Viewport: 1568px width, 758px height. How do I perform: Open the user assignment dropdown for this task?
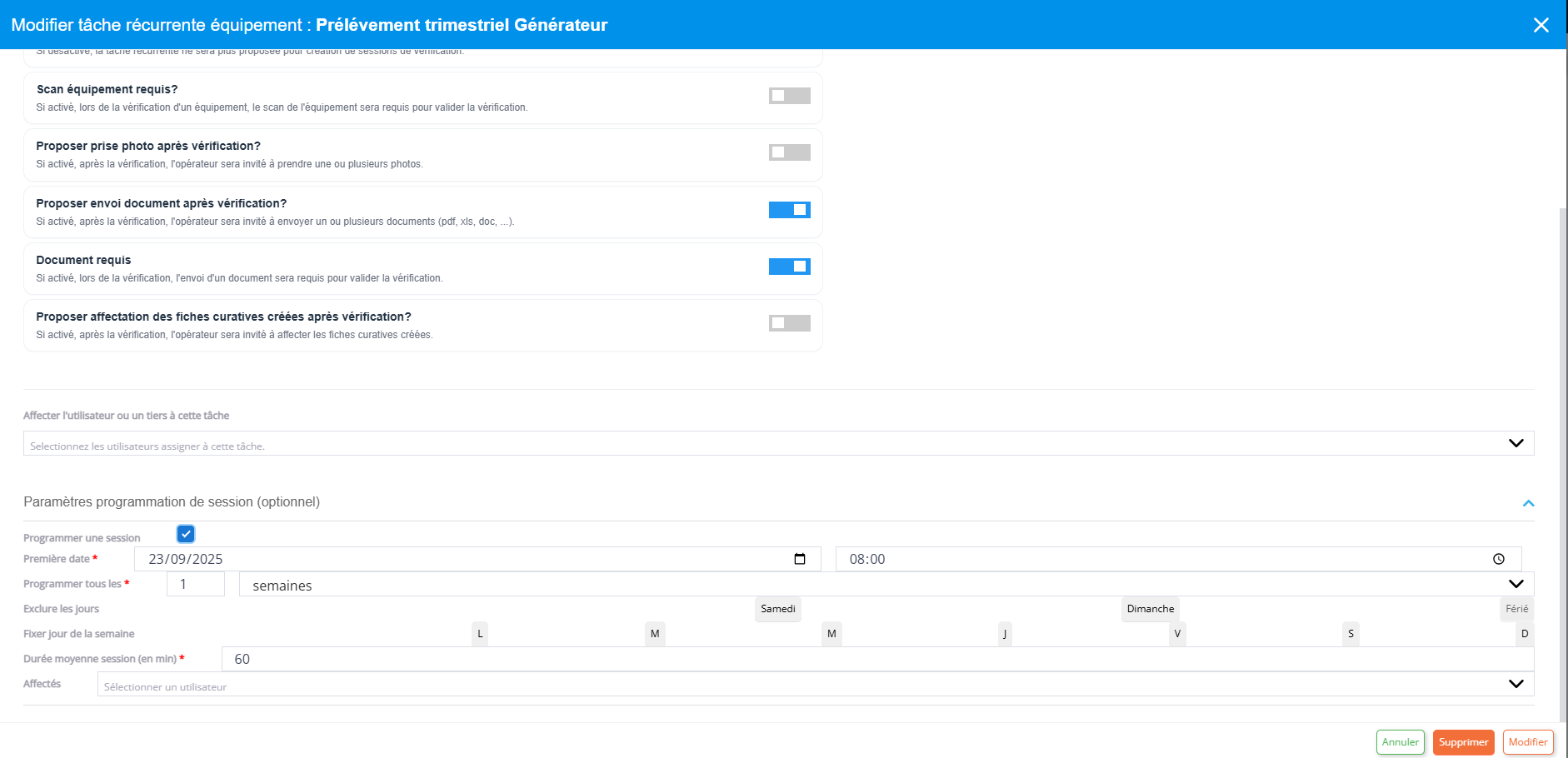point(778,443)
